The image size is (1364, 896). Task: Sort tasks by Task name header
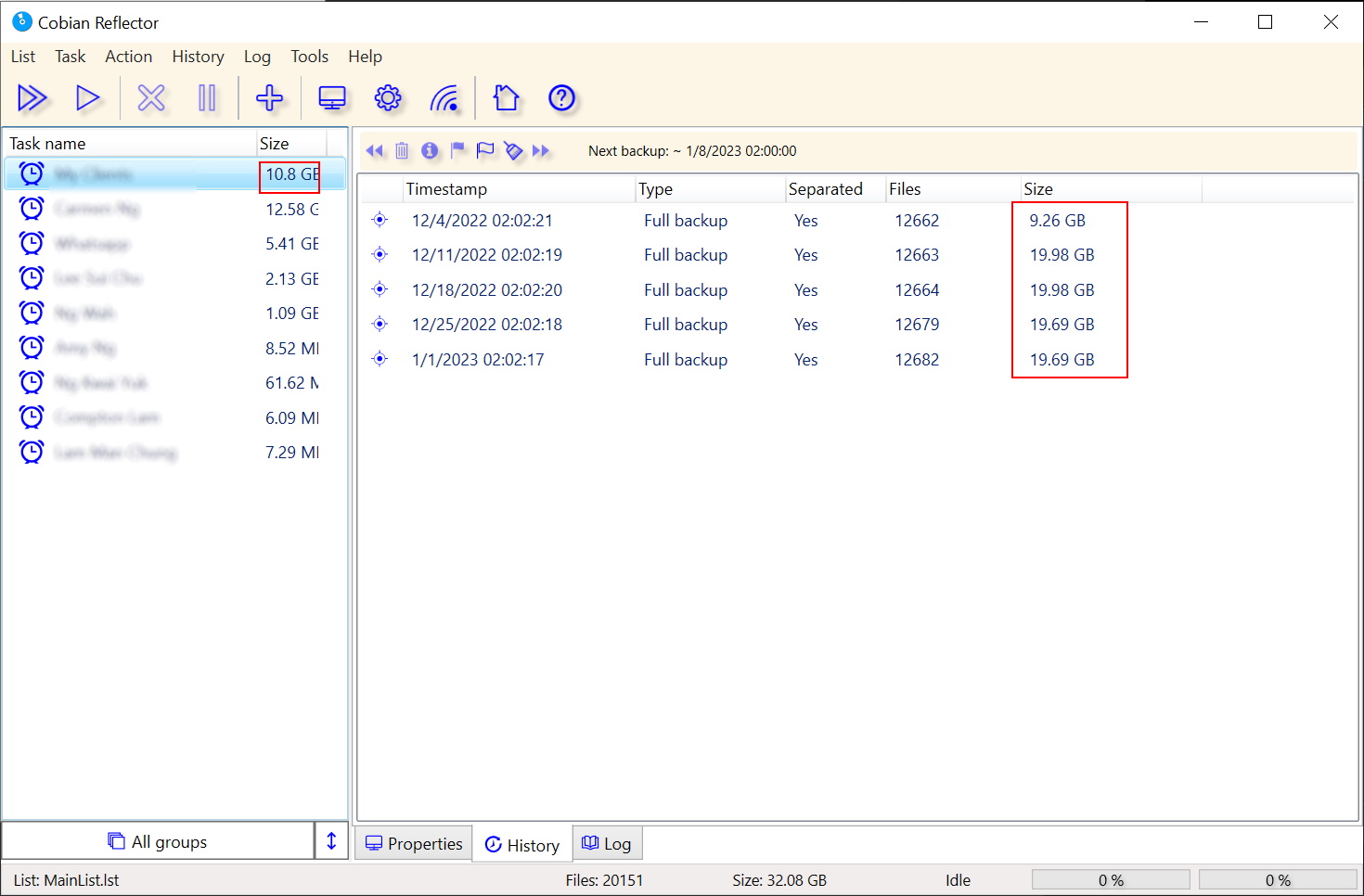130,143
